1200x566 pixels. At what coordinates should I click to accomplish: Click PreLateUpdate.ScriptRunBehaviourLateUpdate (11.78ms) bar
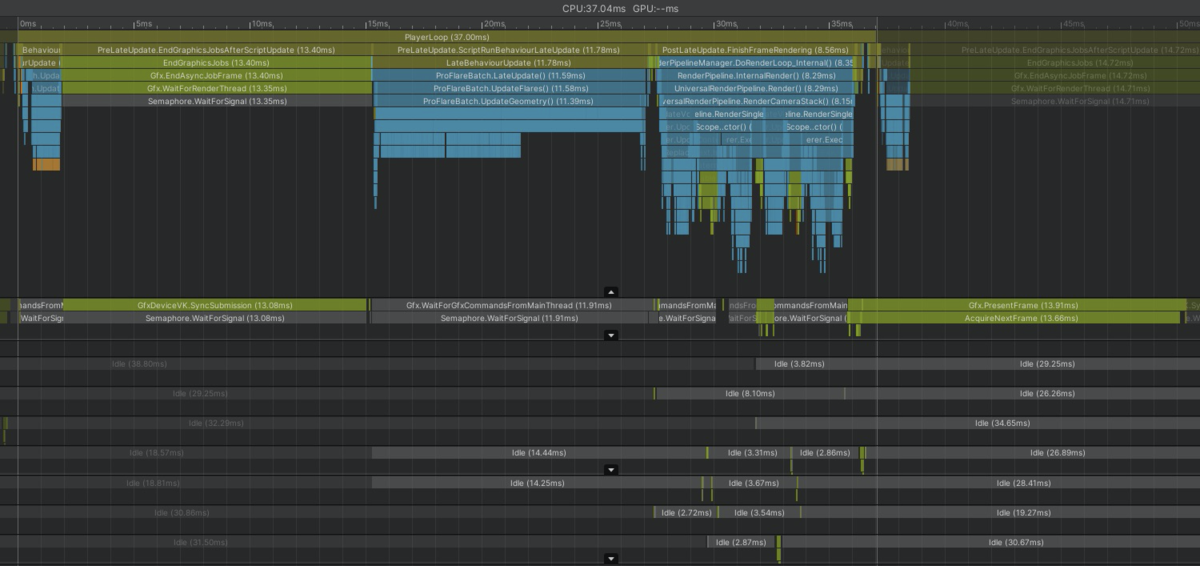click(510, 50)
